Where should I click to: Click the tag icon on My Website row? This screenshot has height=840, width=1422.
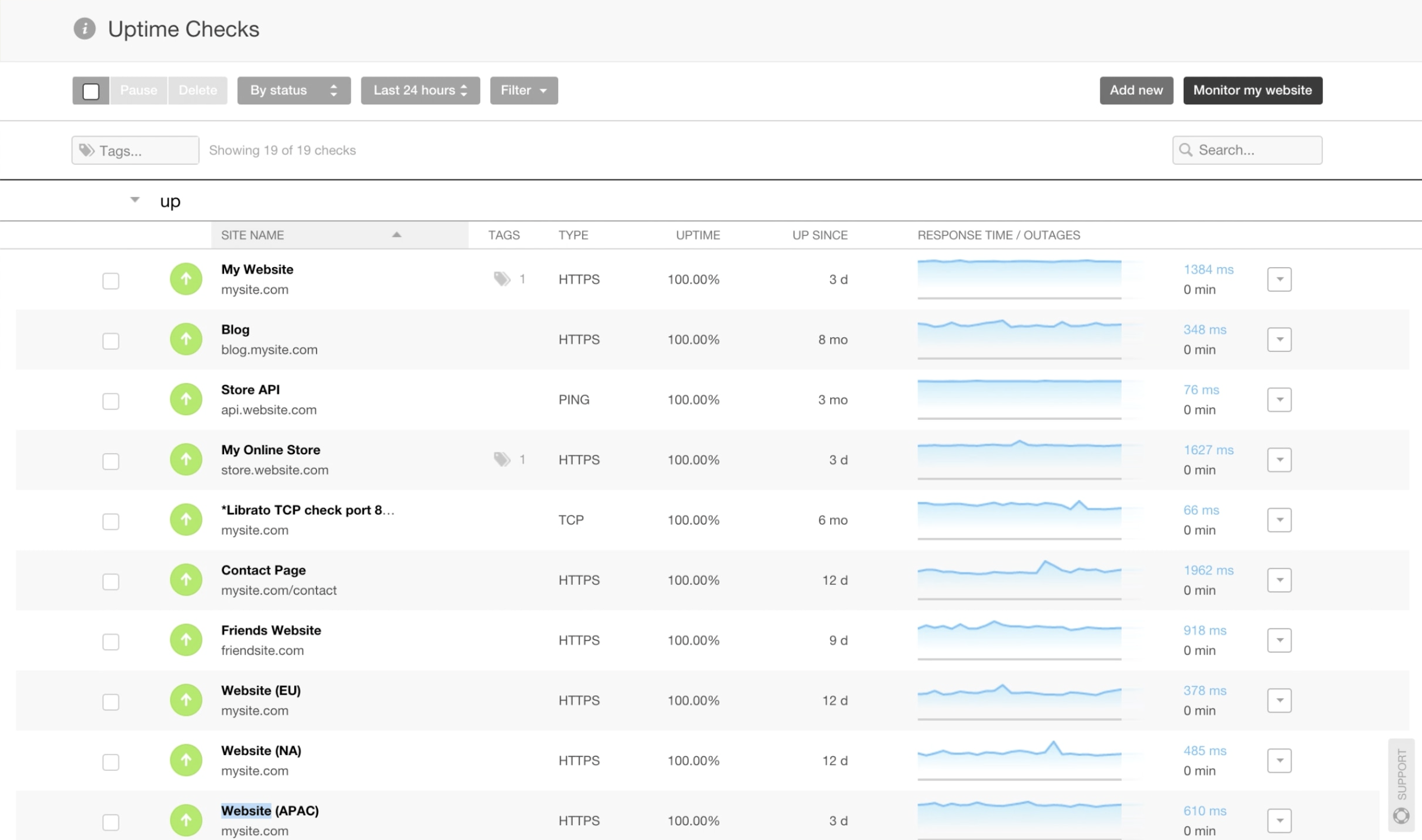click(x=502, y=279)
